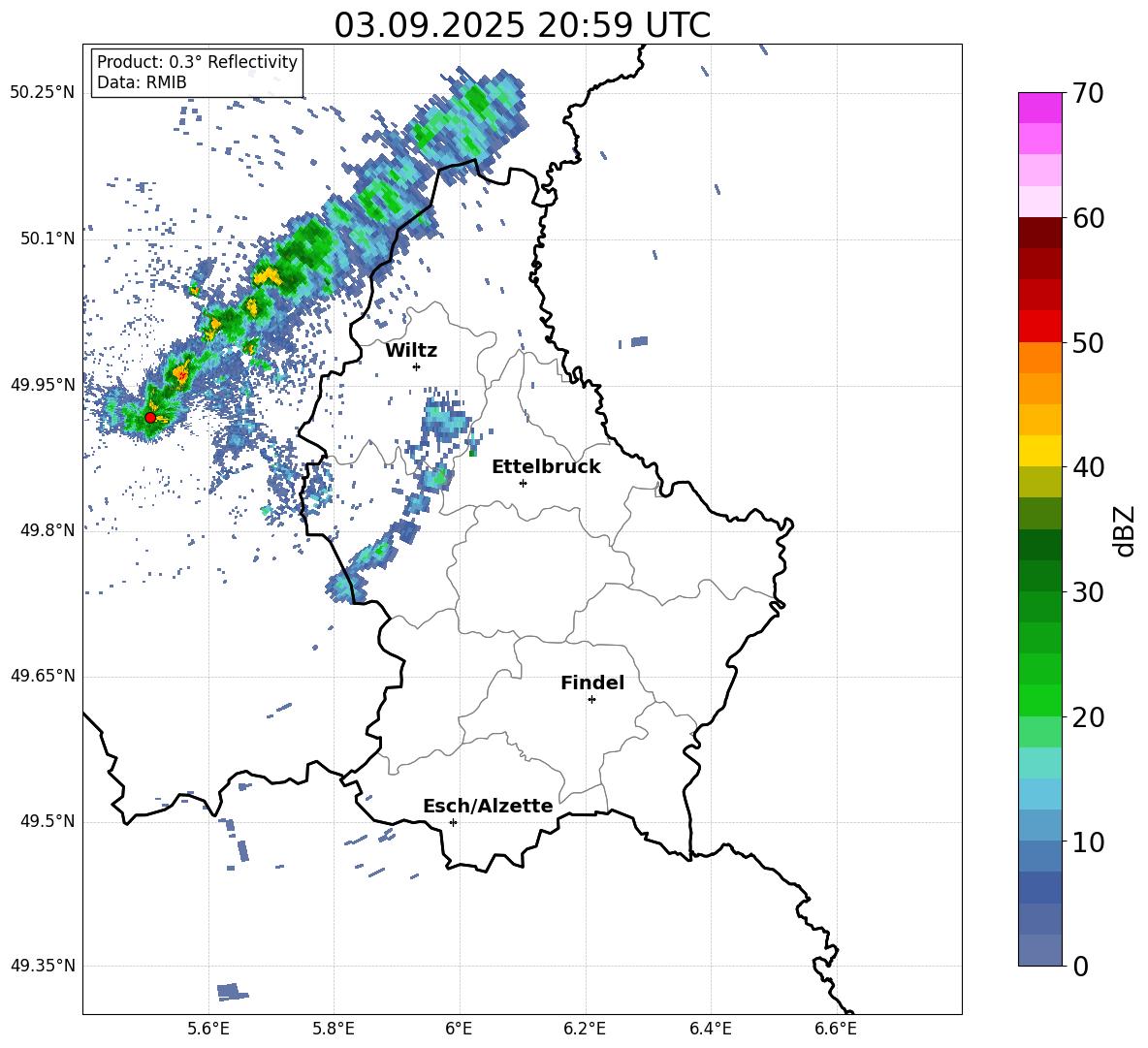Screen dimensions: 1148x1048
Task: Pick the yellow colorbar segment above 40
Action: (1039, 451)
